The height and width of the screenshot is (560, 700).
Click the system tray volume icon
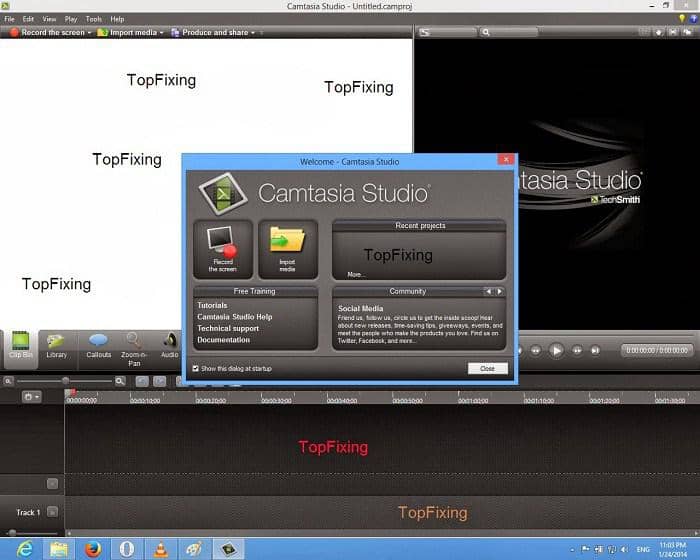pyautogui.click(x=625, y=549)
